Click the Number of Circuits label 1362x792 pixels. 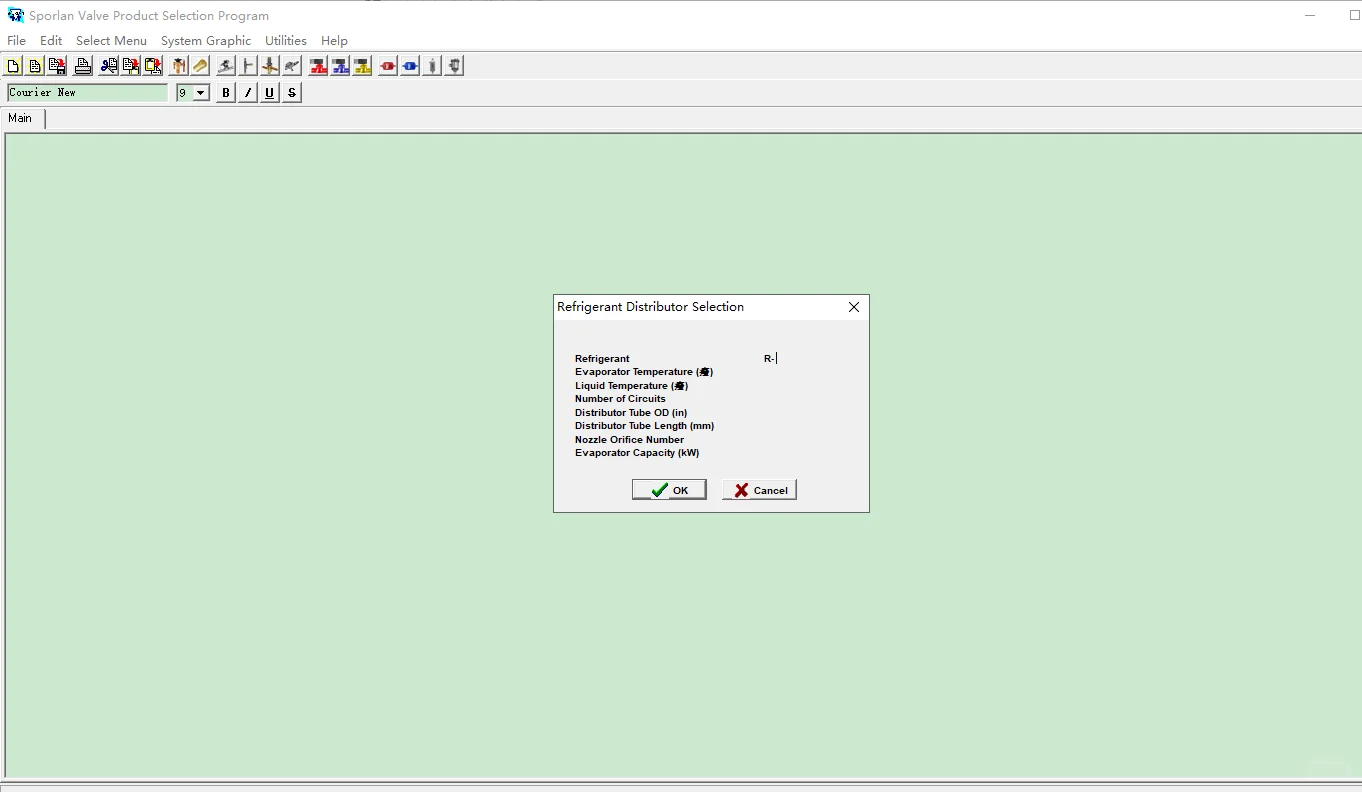click(x=620, y=399)
